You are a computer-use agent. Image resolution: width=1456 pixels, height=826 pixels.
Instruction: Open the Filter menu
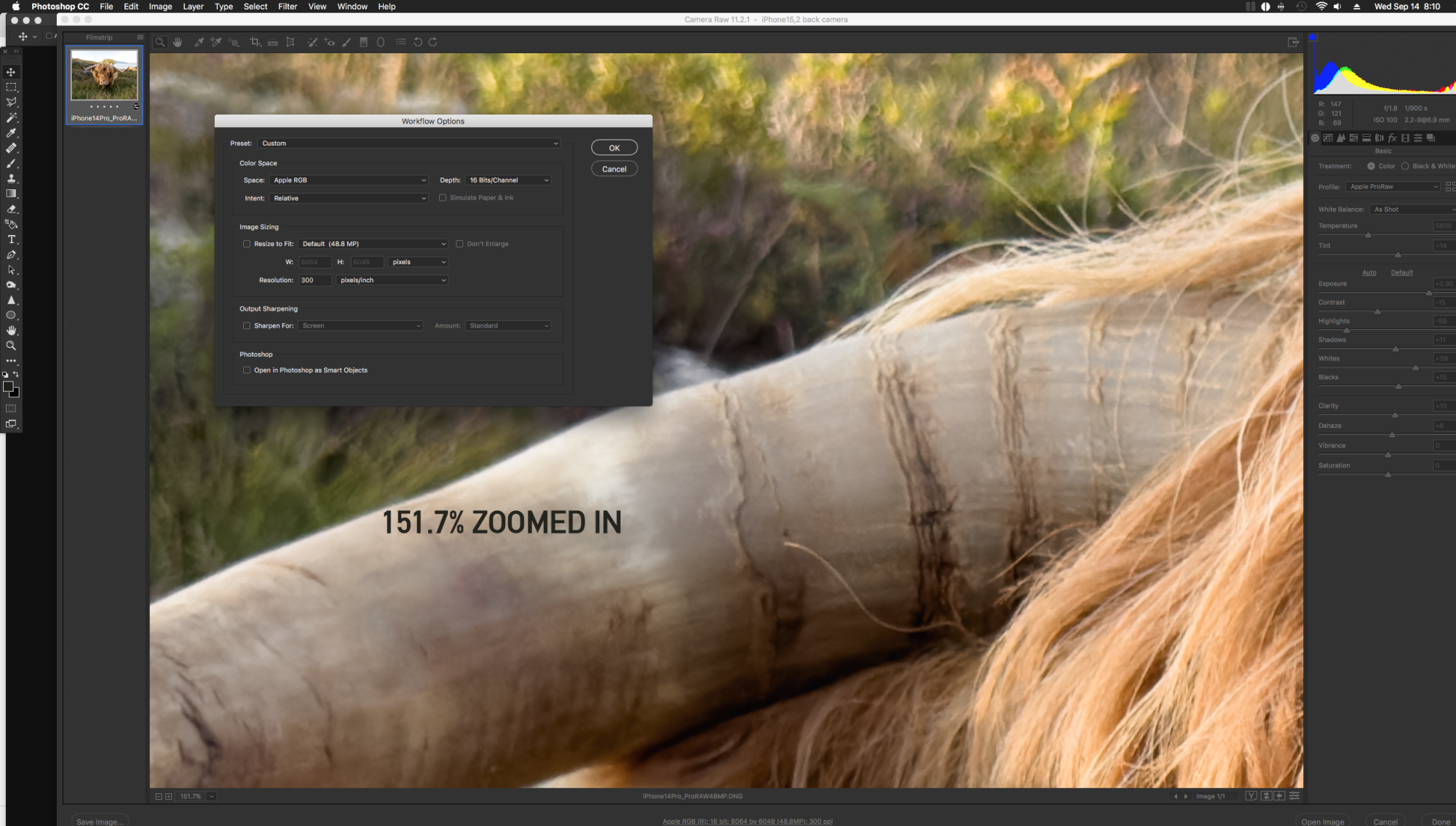287,7
